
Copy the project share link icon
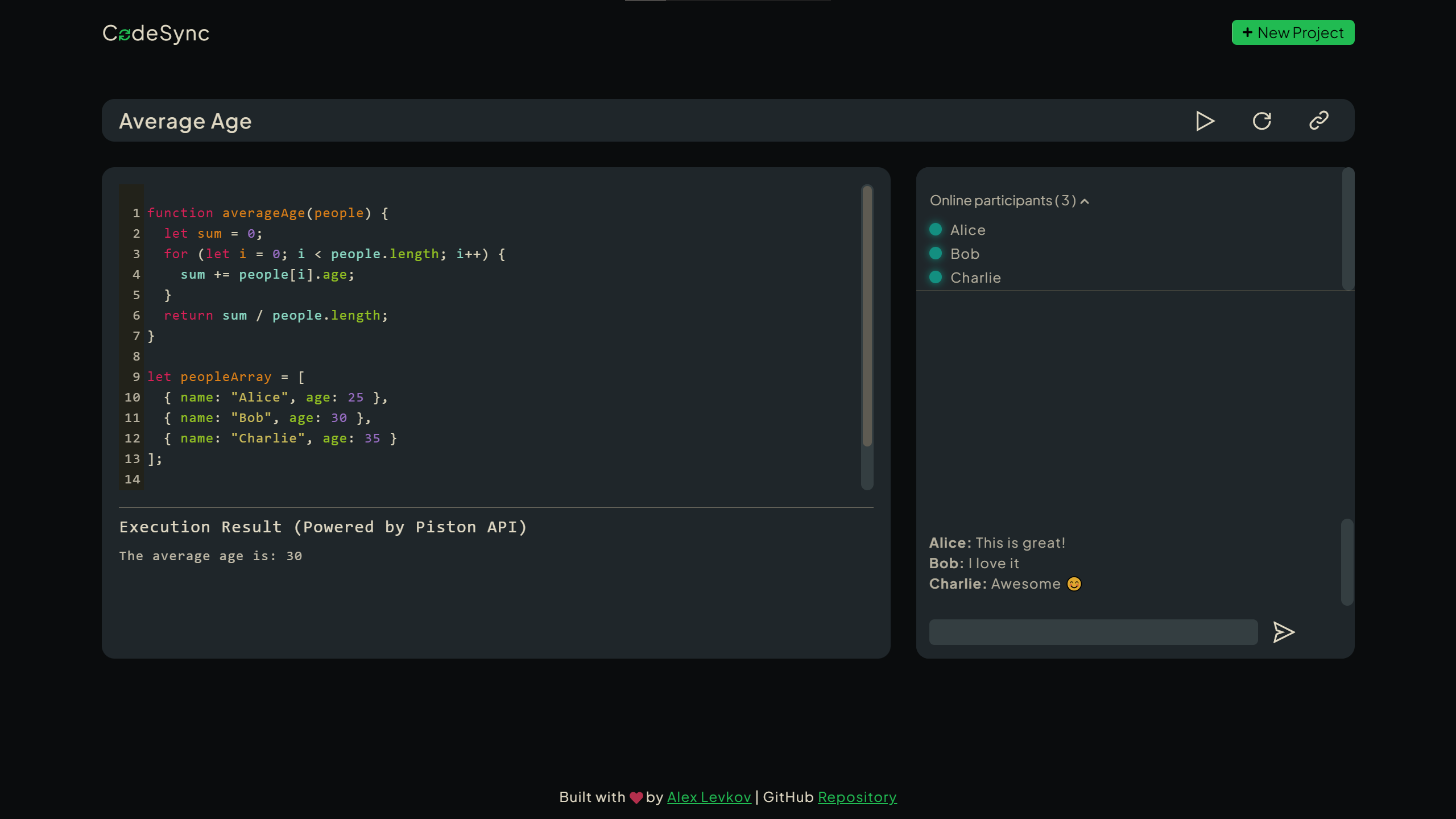click(1318, 121)
